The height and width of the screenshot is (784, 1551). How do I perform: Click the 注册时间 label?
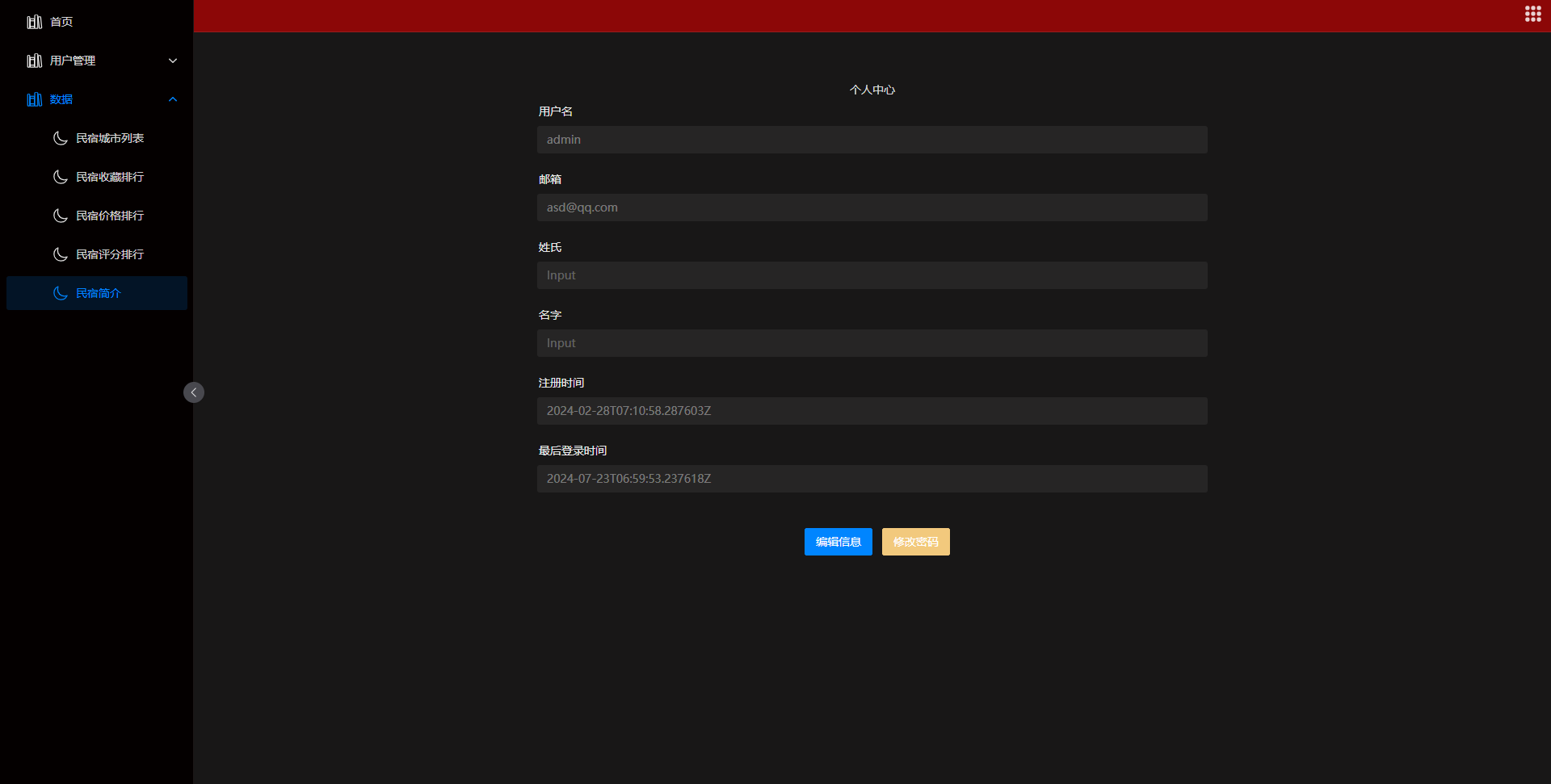(x=561, y=383)
